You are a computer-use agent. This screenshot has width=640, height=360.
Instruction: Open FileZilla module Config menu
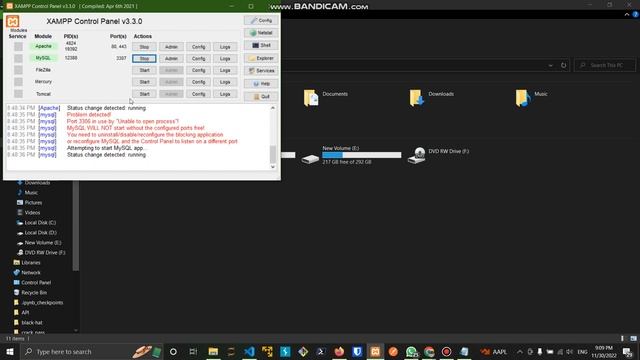[x=198, y=70]
